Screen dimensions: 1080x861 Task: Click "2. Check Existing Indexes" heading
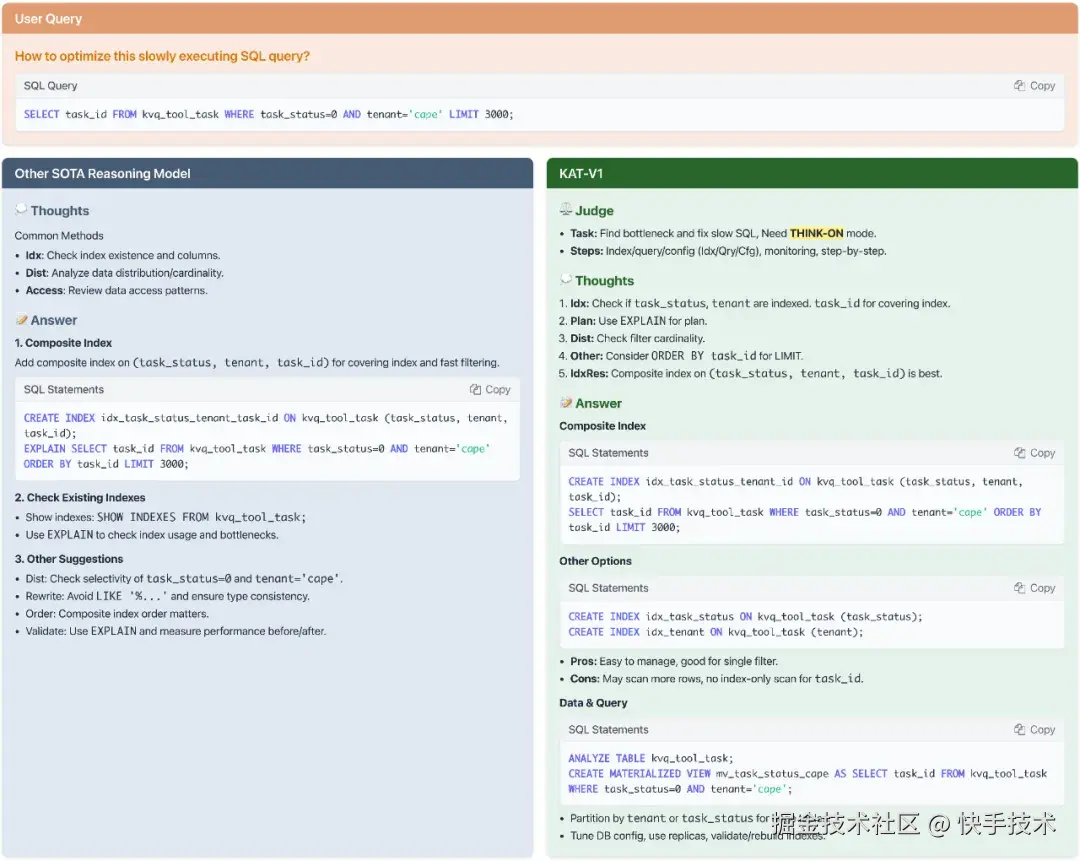(80, 497)
